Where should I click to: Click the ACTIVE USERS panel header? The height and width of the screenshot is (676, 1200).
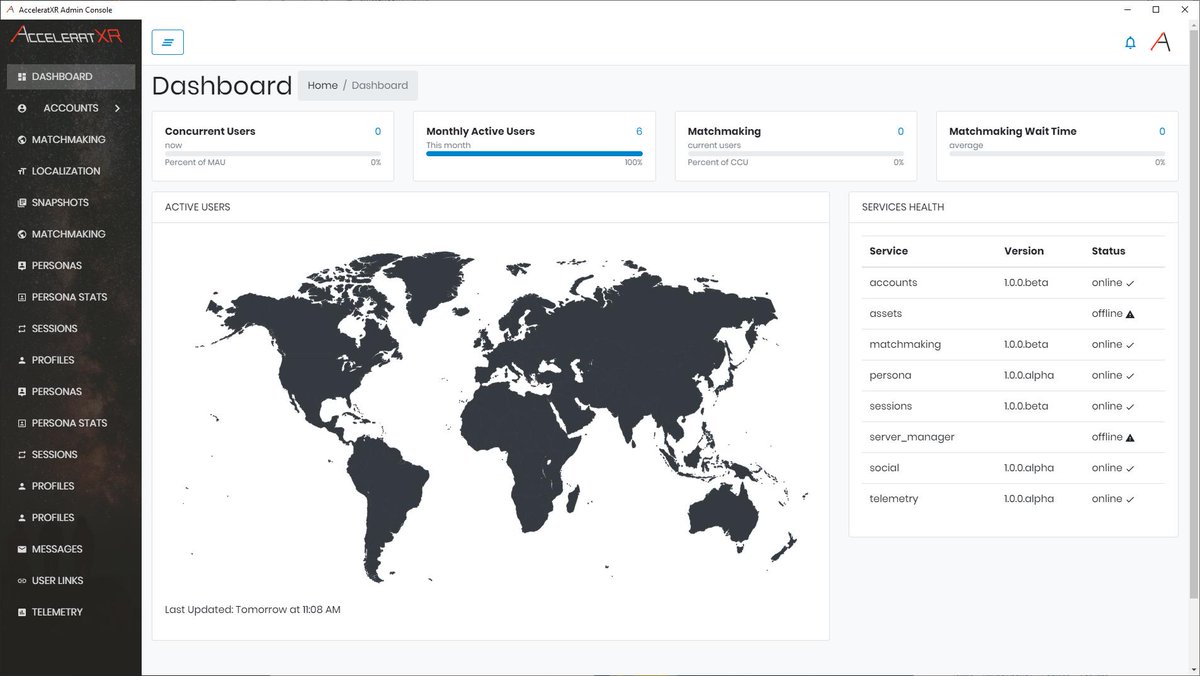pyautogui.click(x=490, y=207)
